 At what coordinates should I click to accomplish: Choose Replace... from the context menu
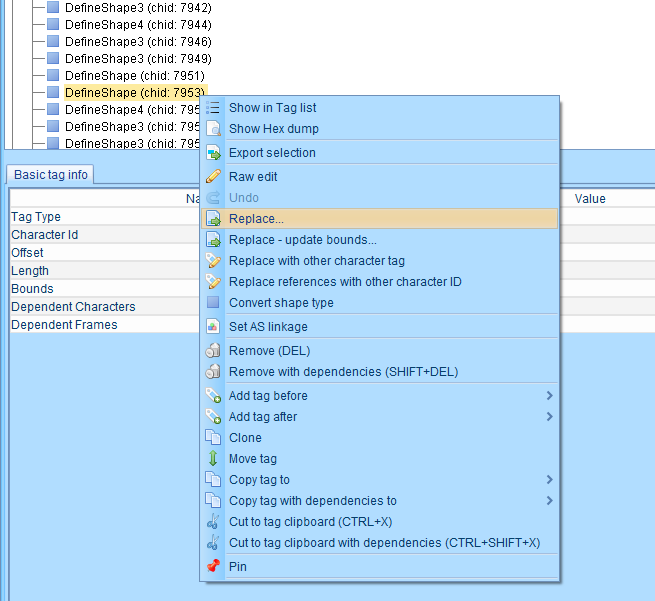point(256,219)
